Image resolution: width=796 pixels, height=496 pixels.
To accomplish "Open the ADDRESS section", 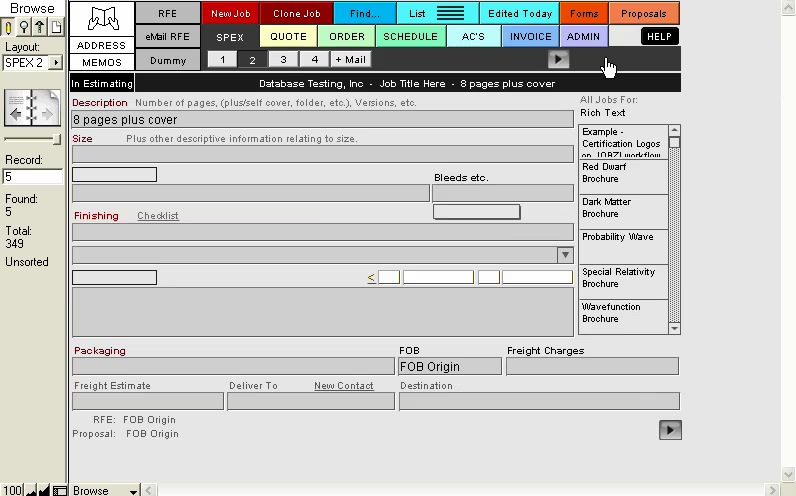I will 102,45.
